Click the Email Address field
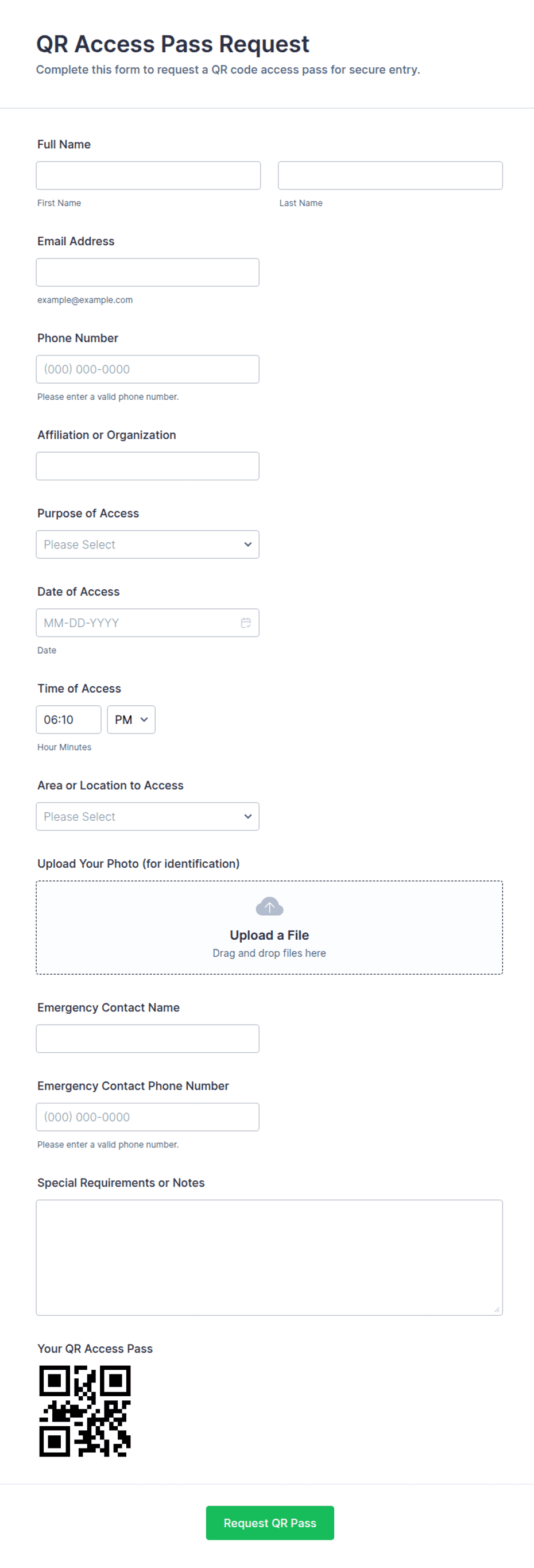534x1568 pixels. pyautogui.click(x=148, y=272)
